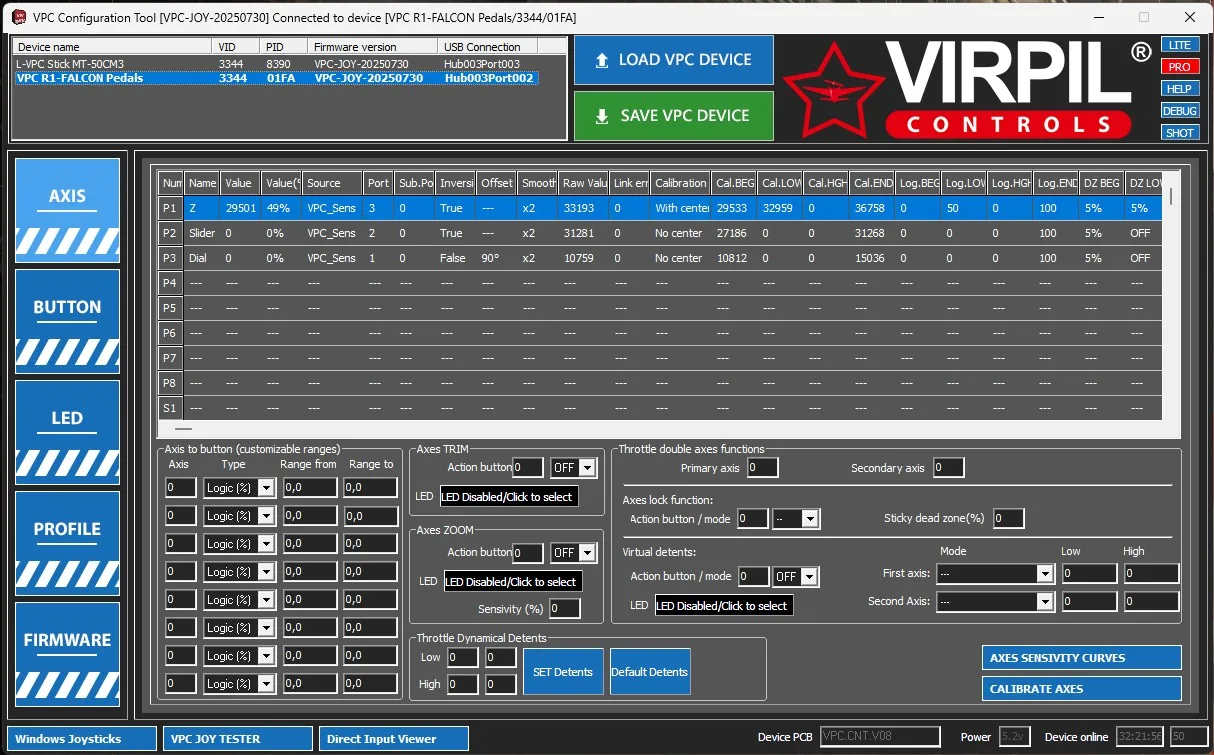Click the LOAD VPC DEVICE button

674,60
